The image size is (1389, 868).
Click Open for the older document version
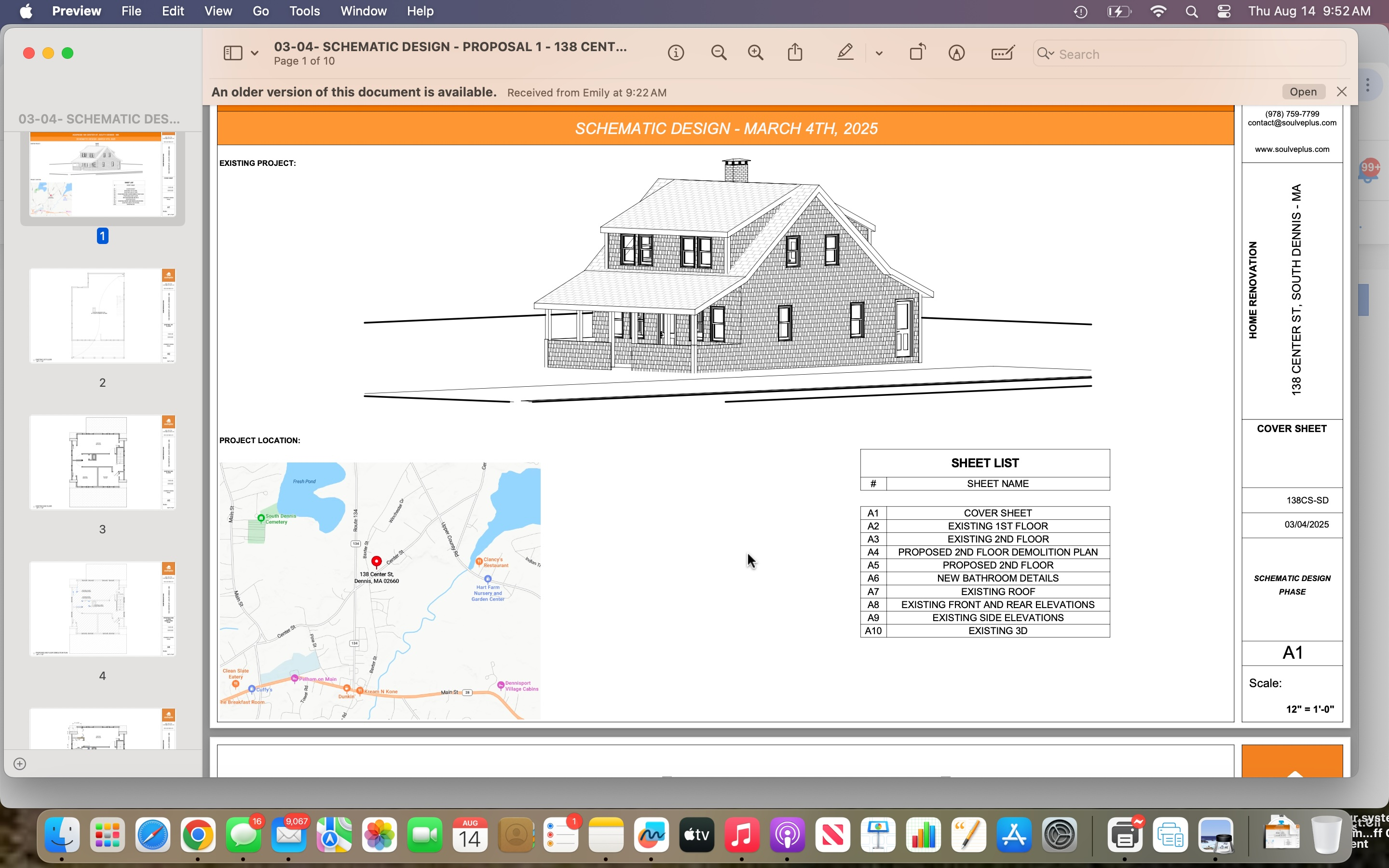pos(1303,92)
